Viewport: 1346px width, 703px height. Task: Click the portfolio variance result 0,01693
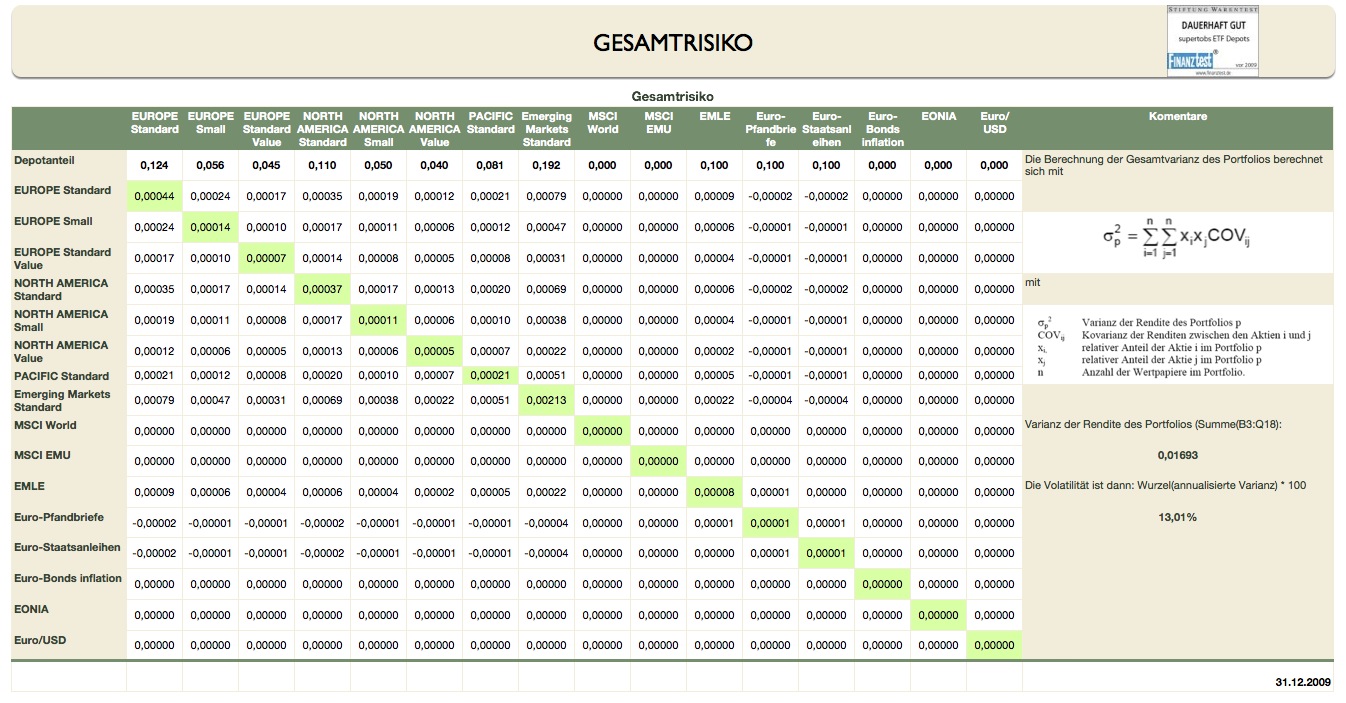coord(1178,456)
